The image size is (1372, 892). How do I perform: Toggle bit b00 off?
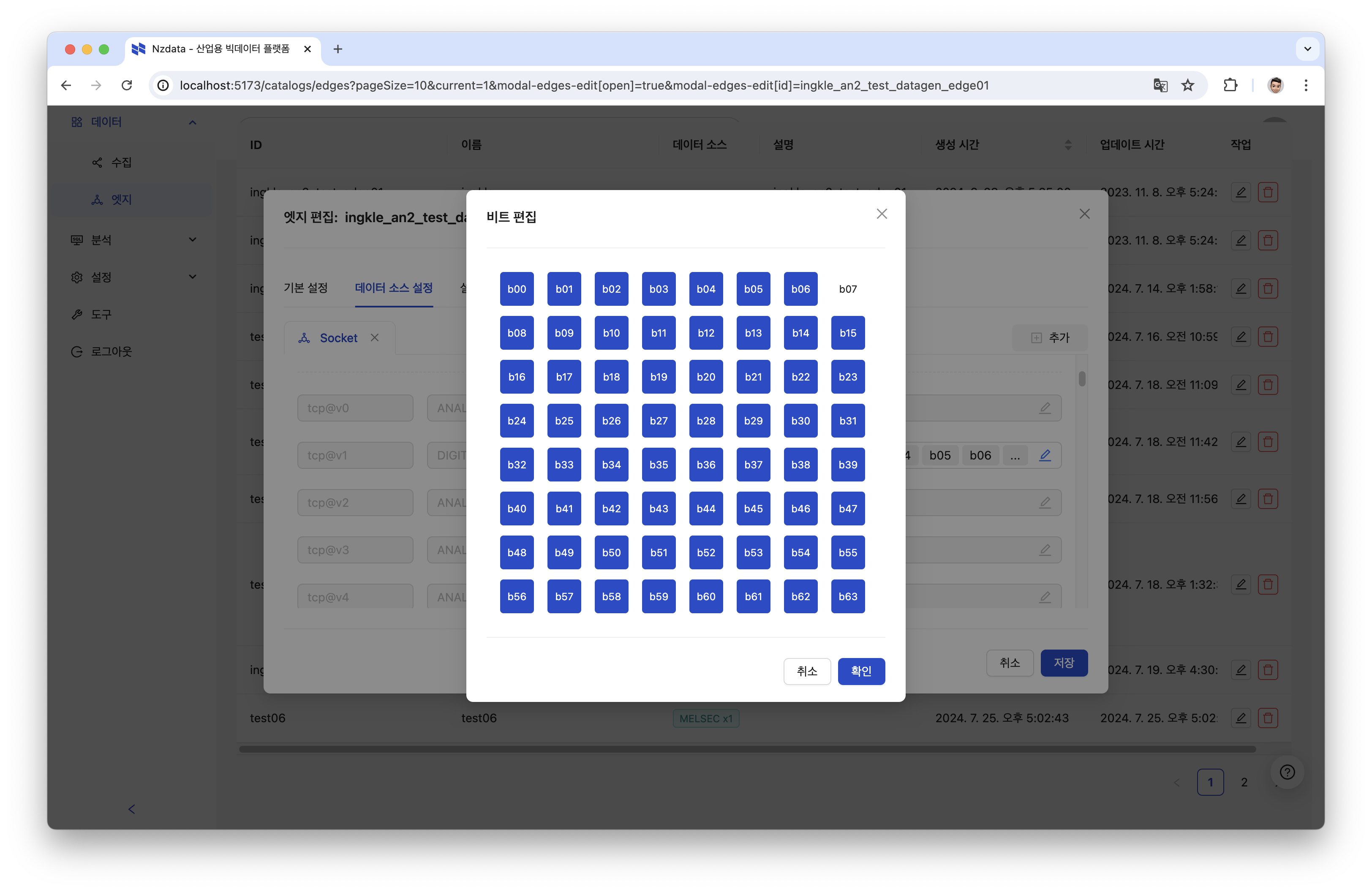pyautogui.click(x=517, y=289)
